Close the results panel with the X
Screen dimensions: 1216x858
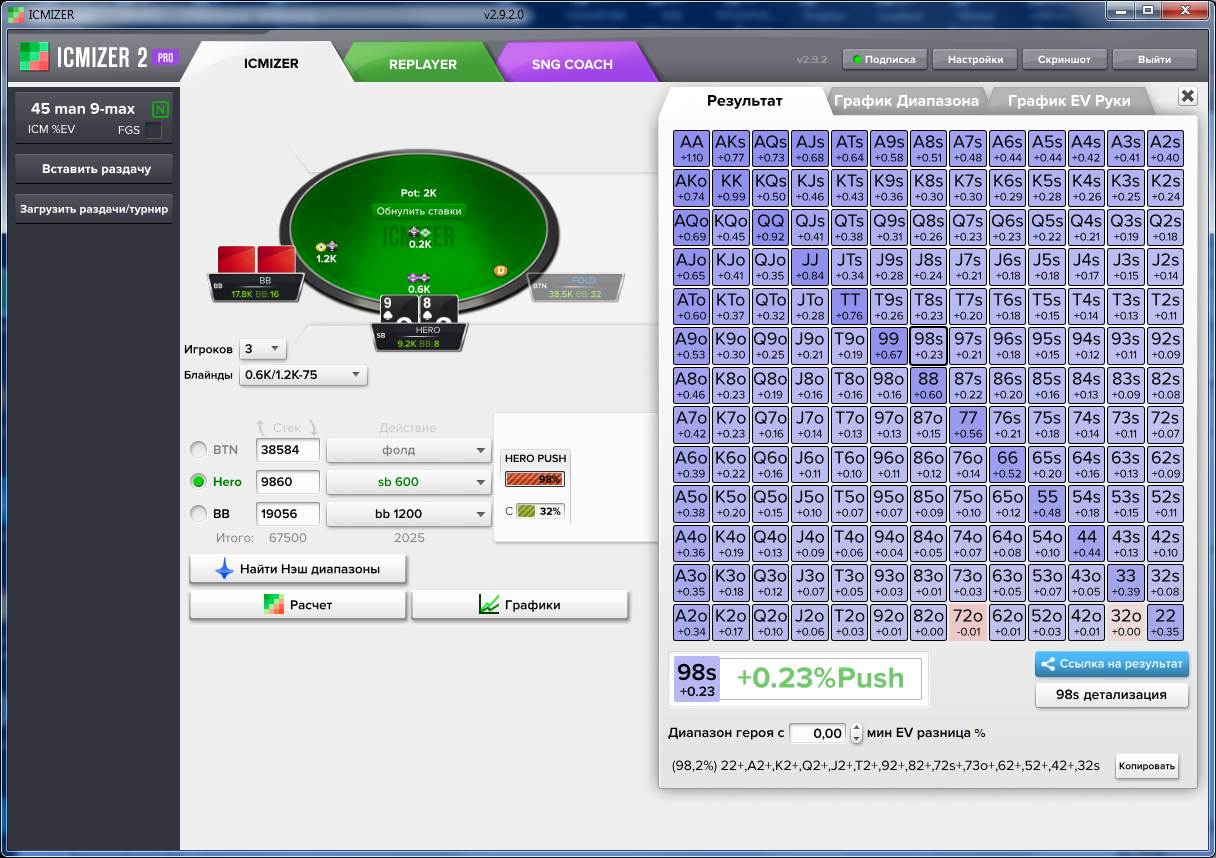[1187, 96]
